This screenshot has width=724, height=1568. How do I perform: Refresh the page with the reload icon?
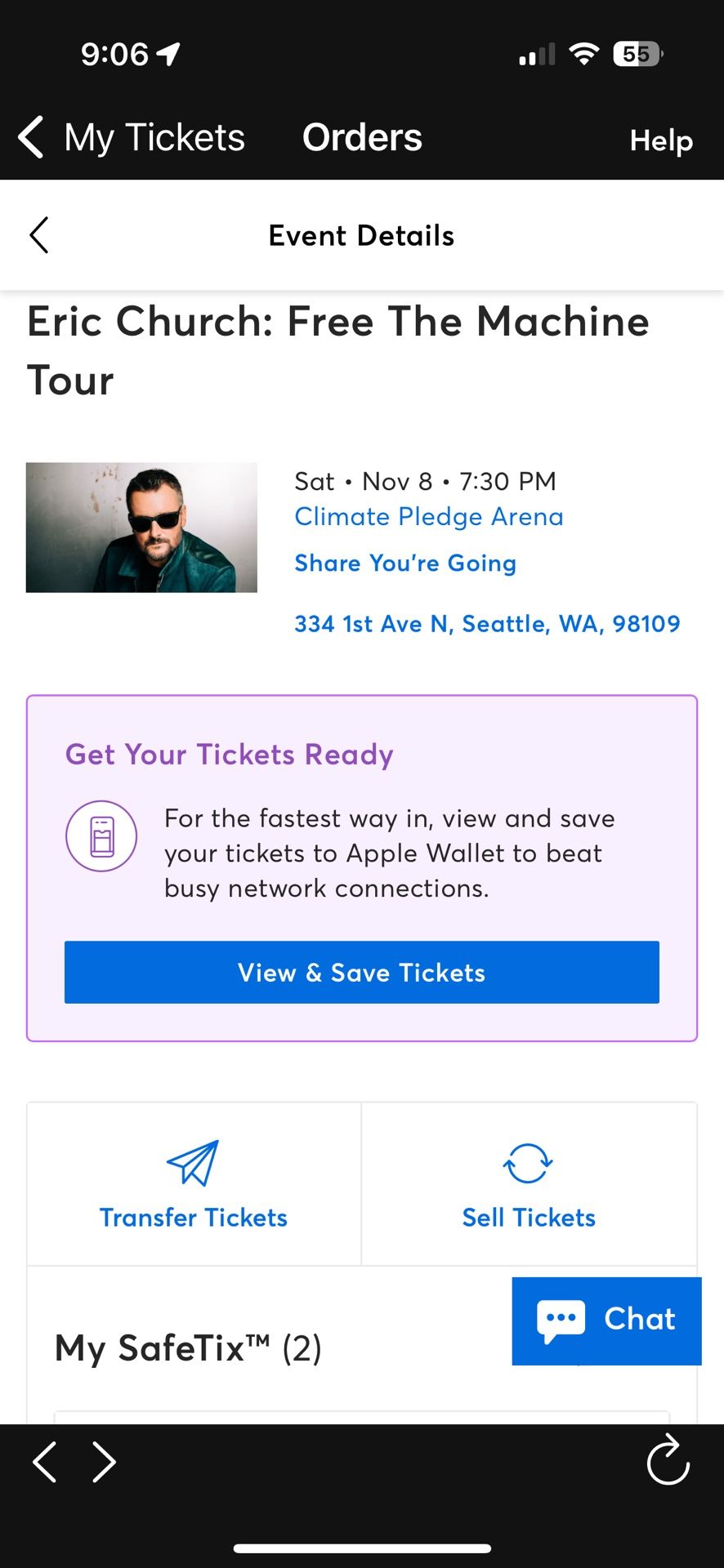click(668, 1462)
